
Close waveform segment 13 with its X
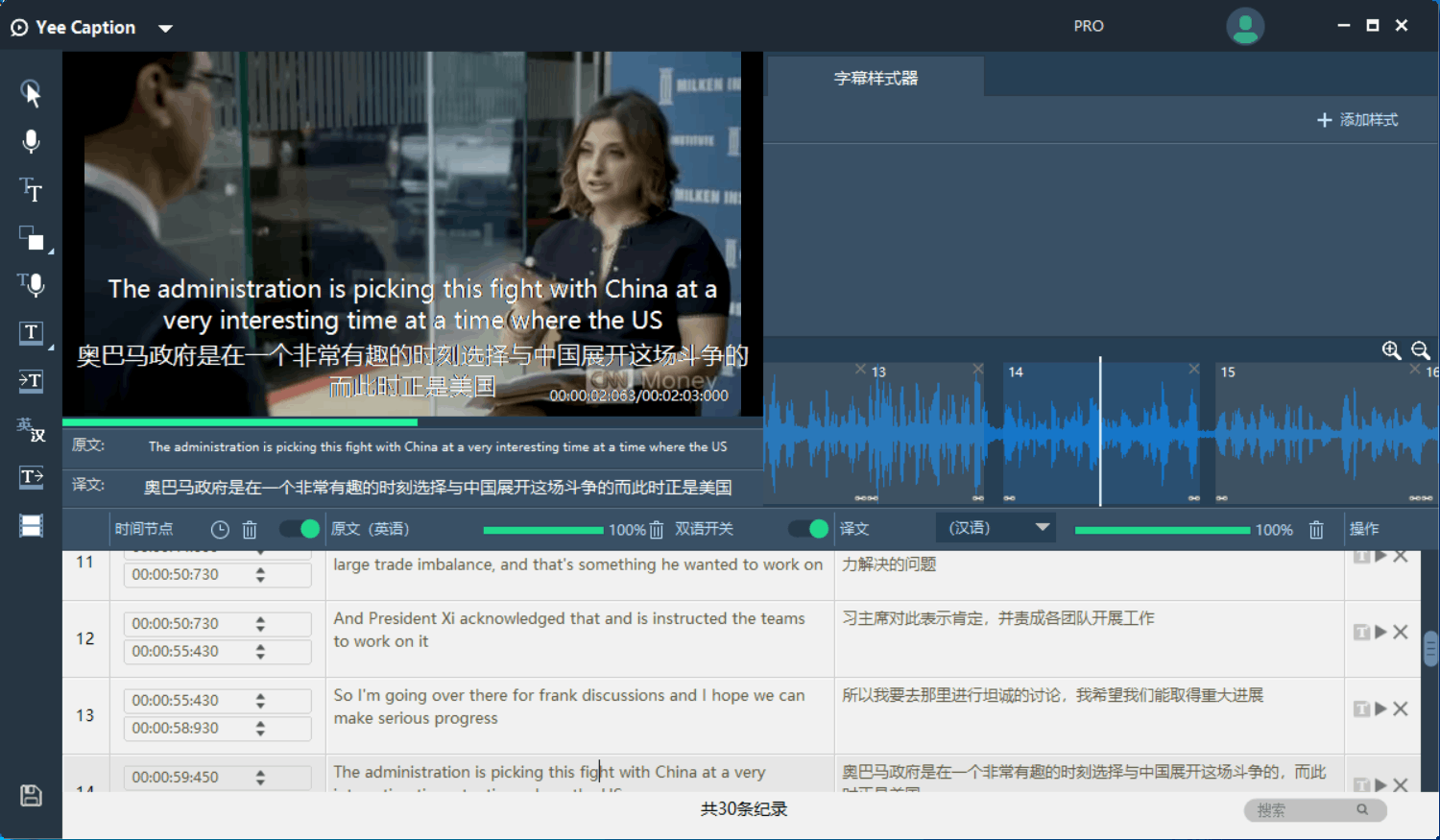tap(977, 369)
